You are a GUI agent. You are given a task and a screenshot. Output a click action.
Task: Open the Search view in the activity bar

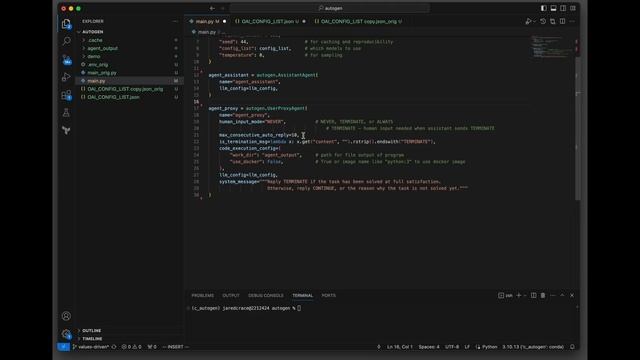tap(66, 41)
